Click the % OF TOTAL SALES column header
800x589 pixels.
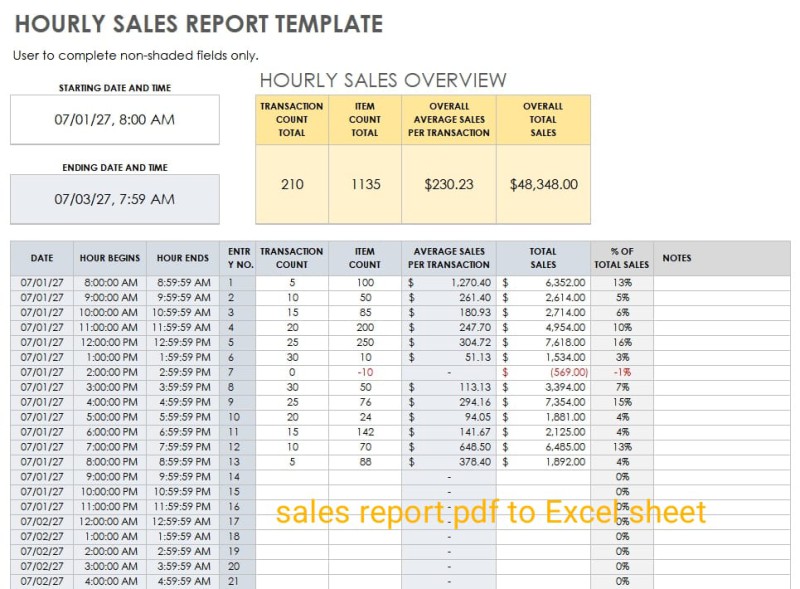click(622, 258)
